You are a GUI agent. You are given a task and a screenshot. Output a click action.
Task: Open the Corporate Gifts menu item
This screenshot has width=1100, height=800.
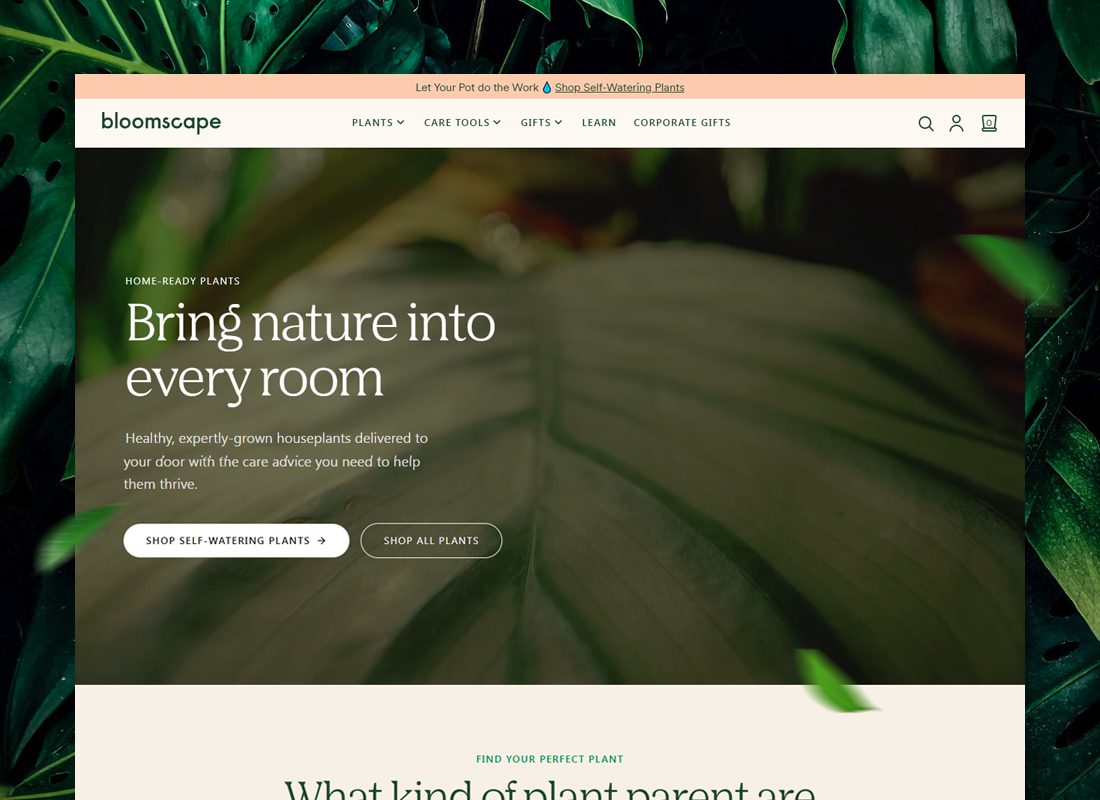pyautogui.click(x=682, y=122)
